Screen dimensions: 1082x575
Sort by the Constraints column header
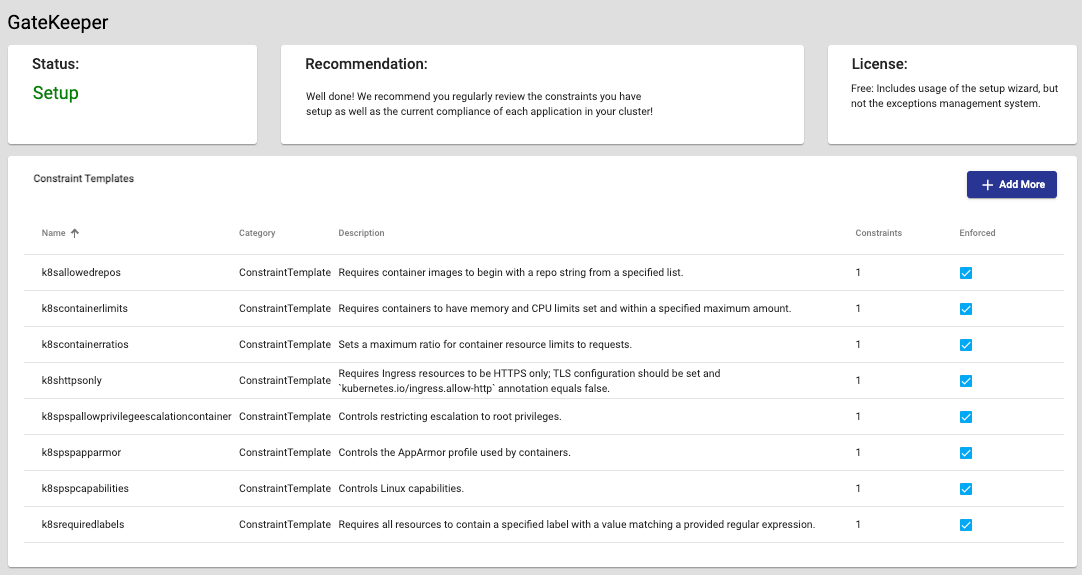(x=878, y=233)
